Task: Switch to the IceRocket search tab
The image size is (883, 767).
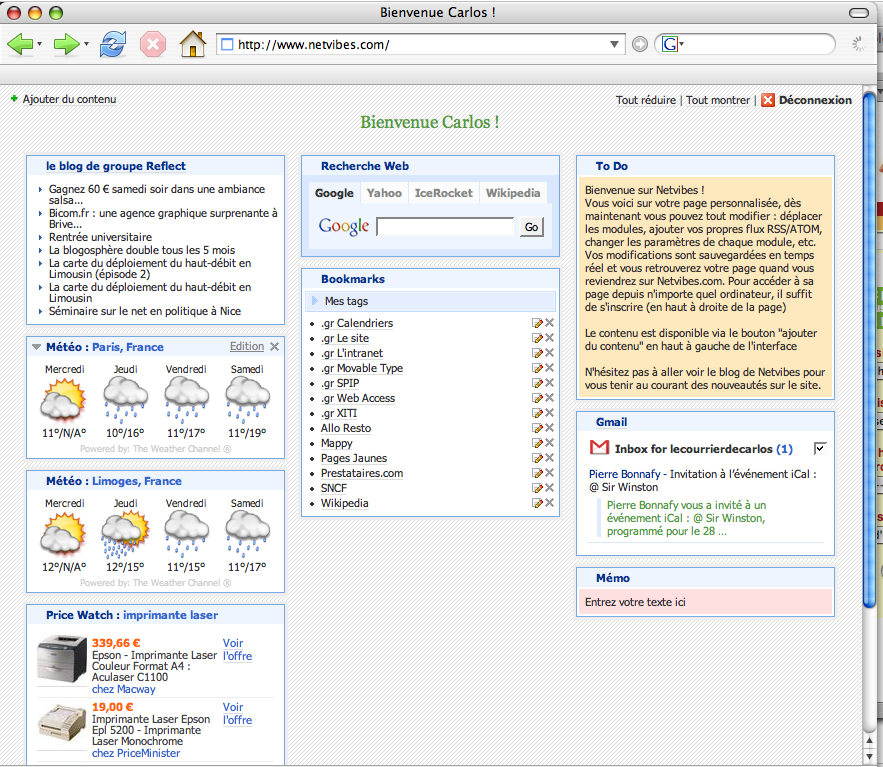Action: point(444,193)
